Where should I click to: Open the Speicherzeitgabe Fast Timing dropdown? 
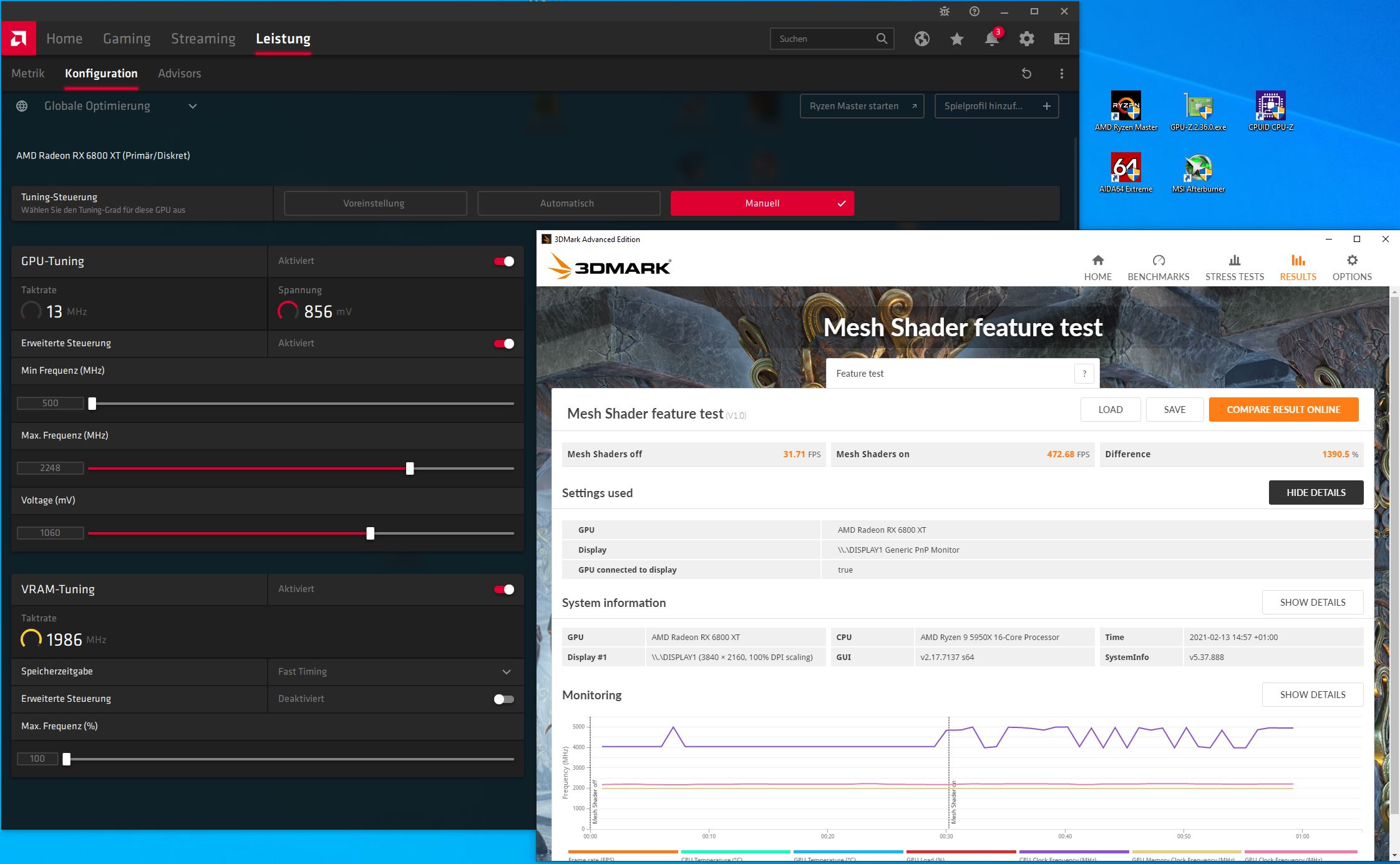click(506, 672)
